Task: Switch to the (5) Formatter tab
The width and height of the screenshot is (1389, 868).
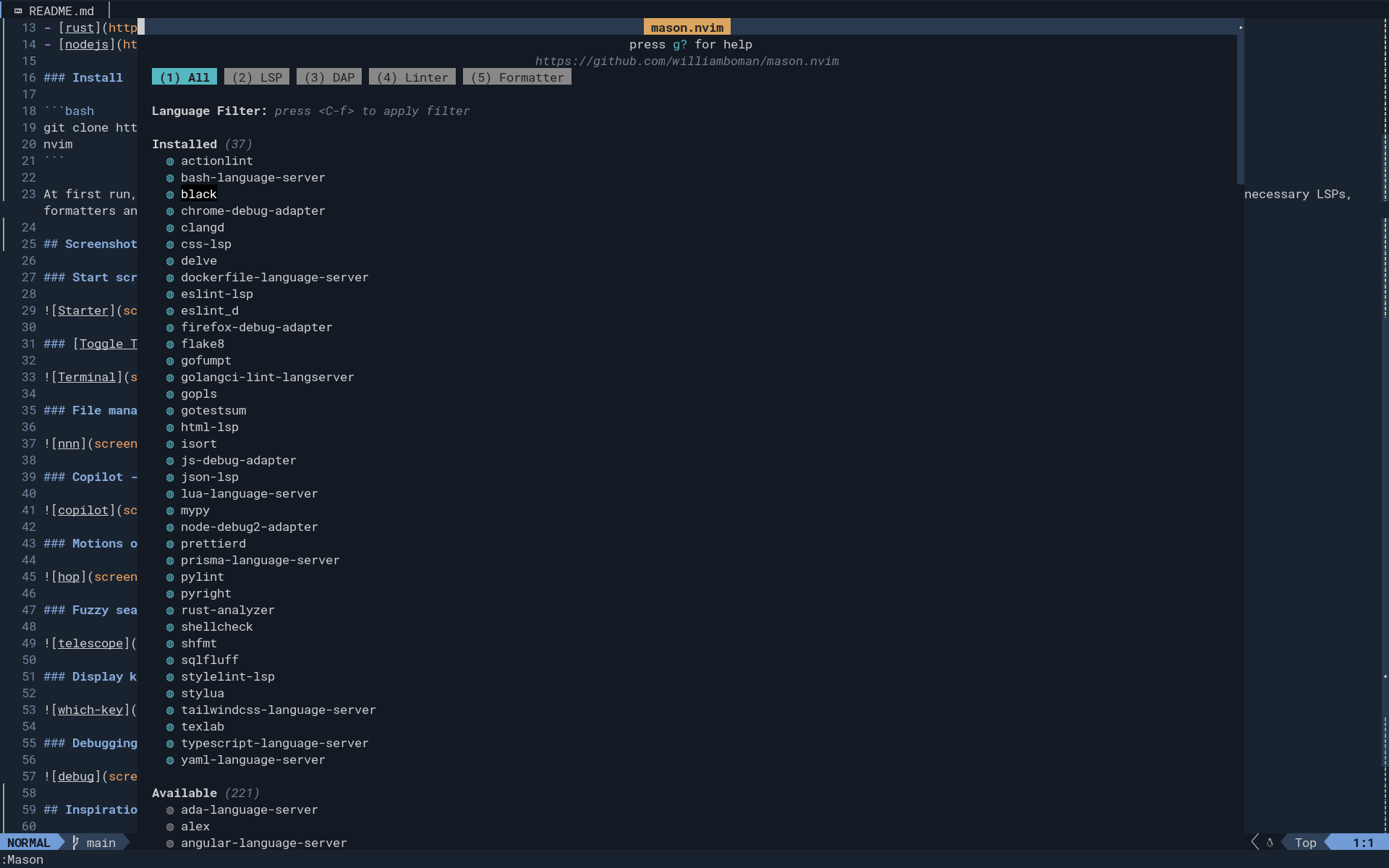Action: point(517,77)
